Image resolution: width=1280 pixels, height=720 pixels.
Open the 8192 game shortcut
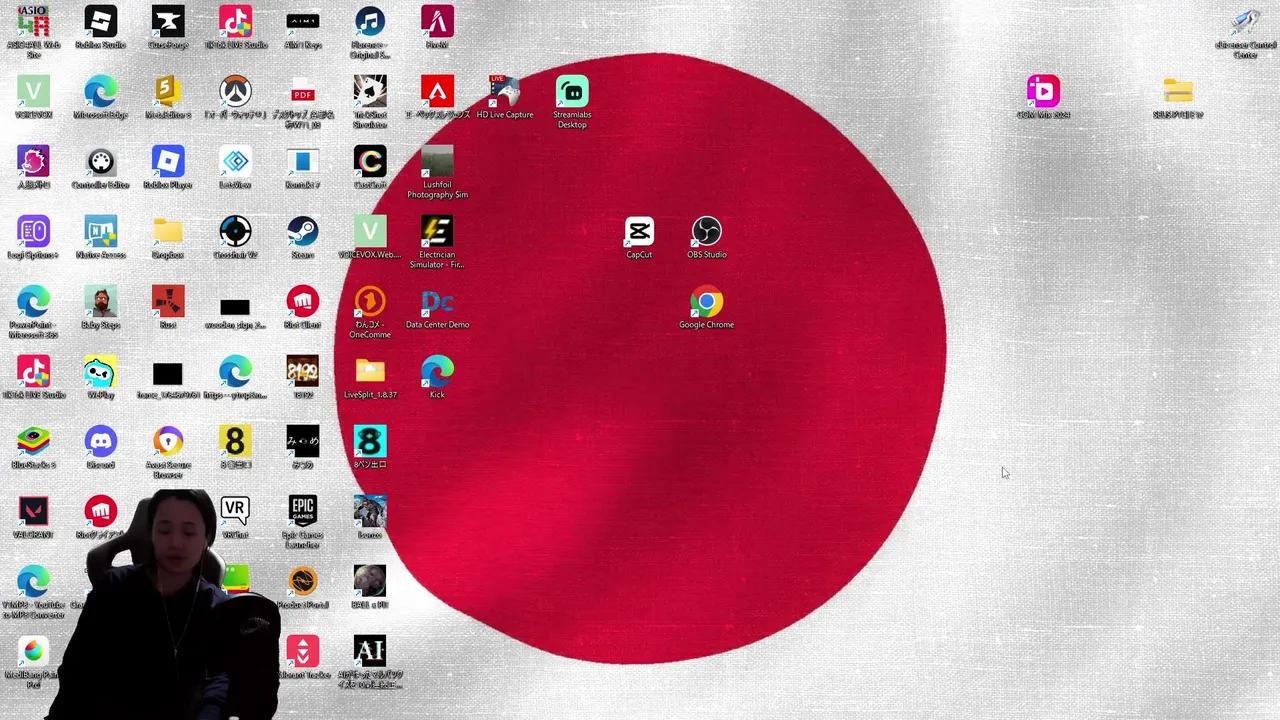pos(303,372)
